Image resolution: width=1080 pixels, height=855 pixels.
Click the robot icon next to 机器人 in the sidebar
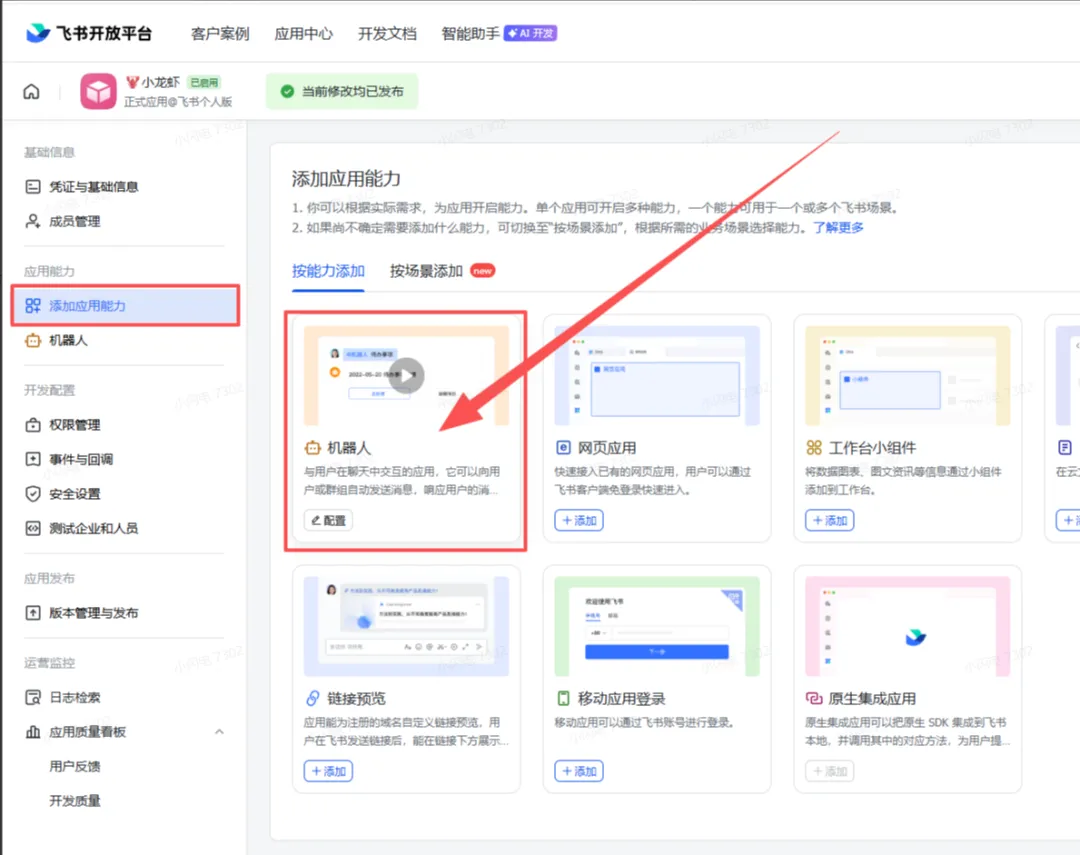pyautogui.click(x=32, y=340)
